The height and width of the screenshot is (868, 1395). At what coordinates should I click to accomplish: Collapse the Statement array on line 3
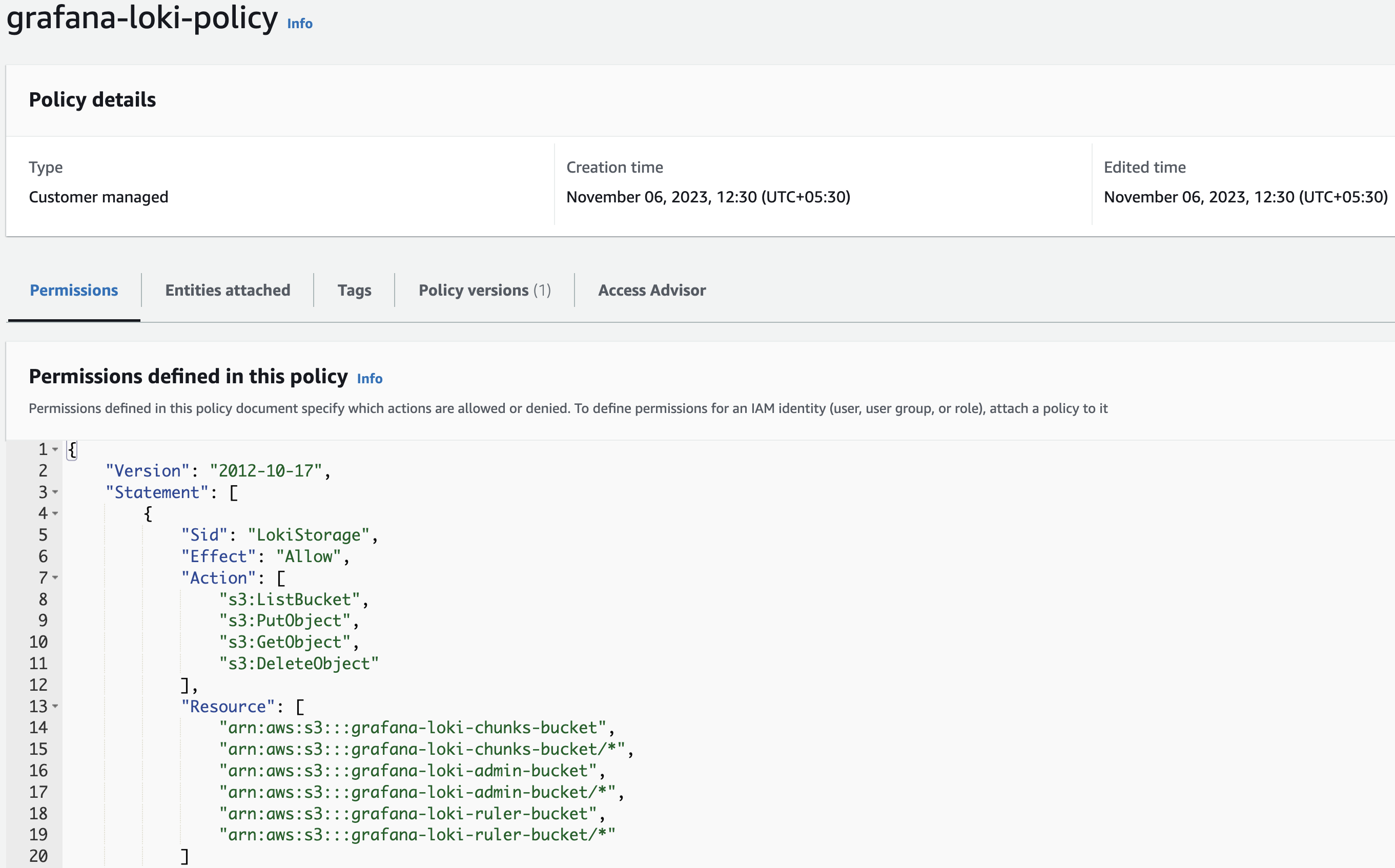point(55,492)
